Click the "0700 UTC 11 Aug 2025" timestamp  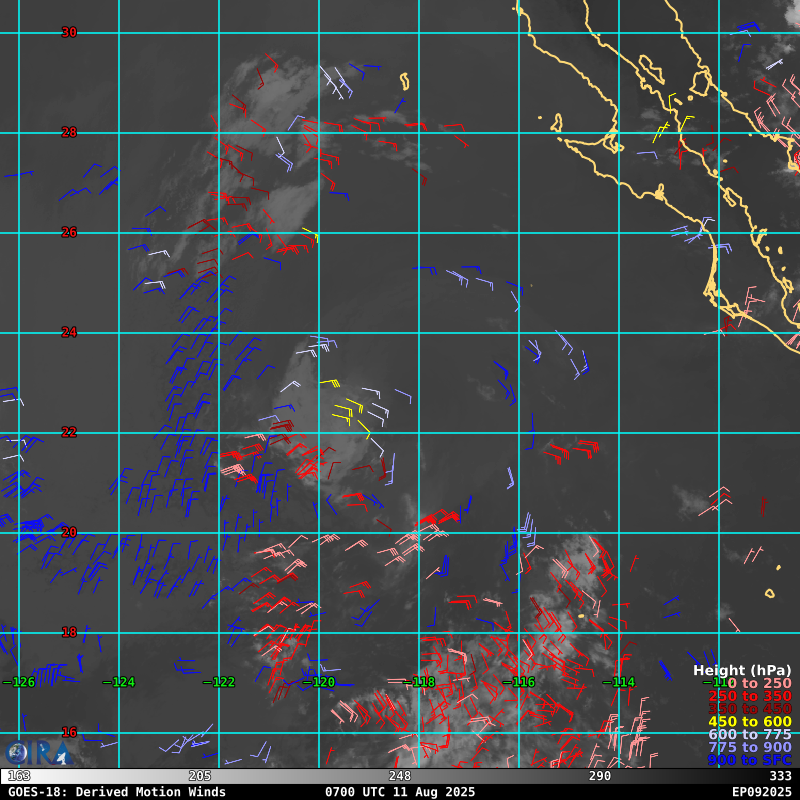pyautogui.click(x=400, y=792)
